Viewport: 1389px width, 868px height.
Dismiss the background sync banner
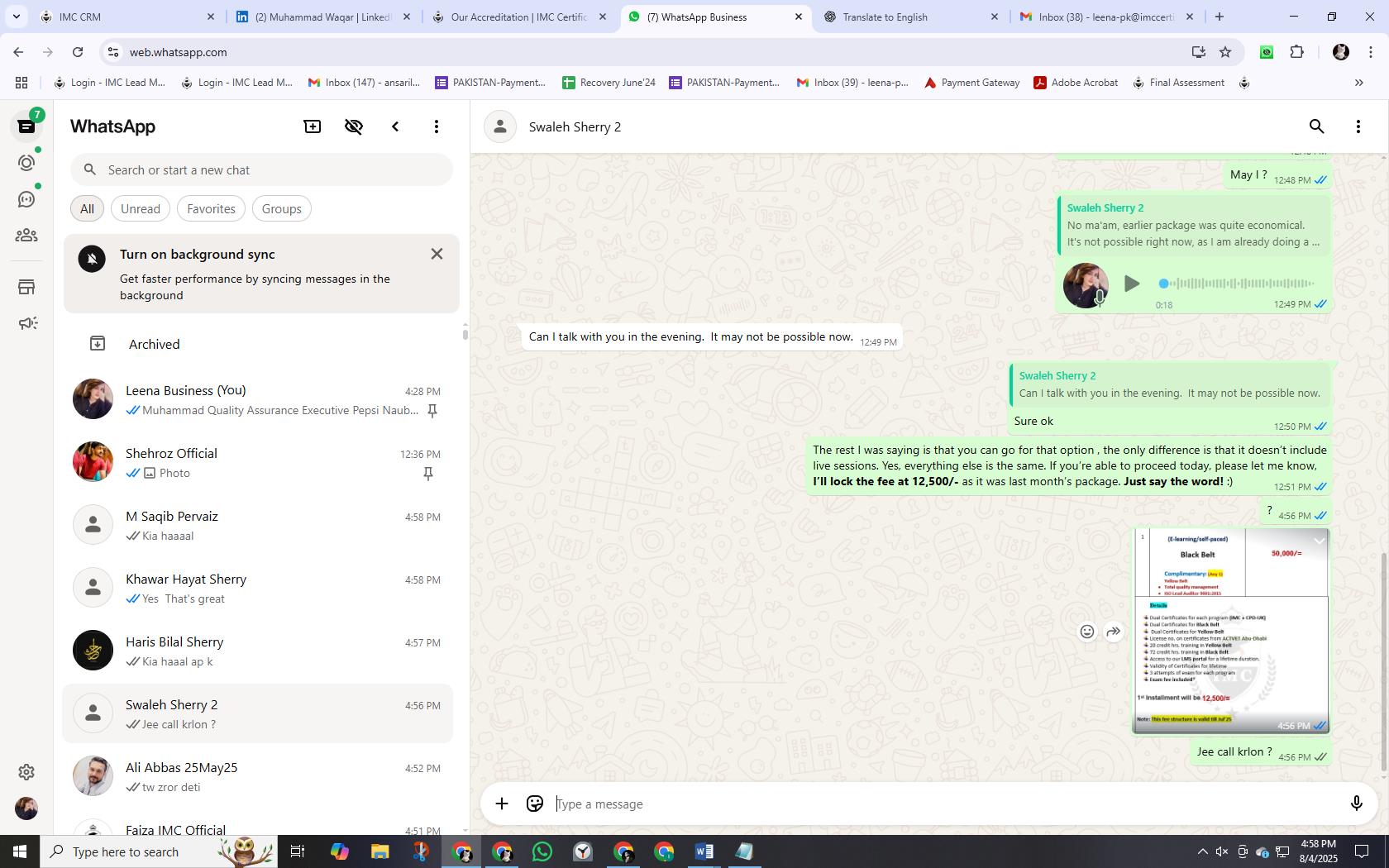437,254
